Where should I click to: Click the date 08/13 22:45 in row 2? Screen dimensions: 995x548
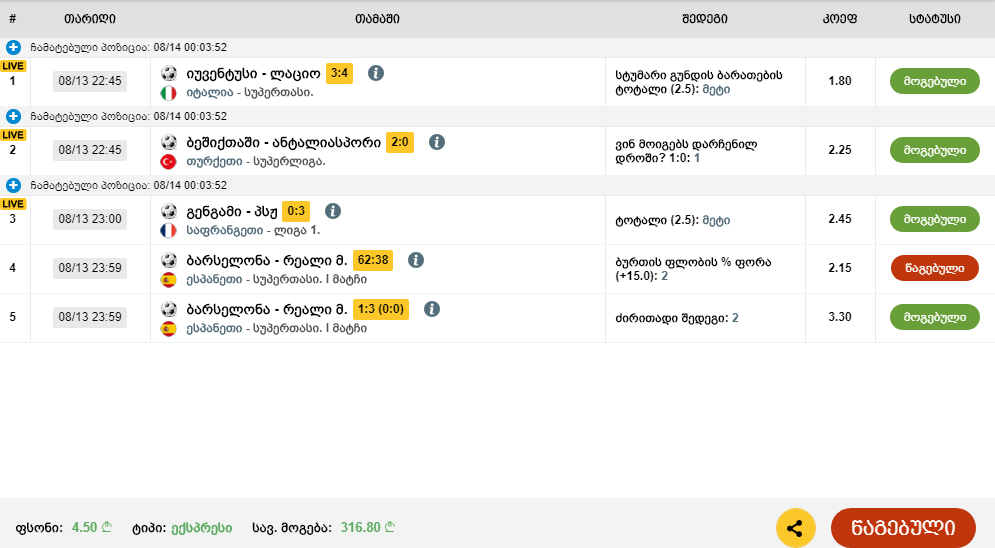tap(90, 150)
